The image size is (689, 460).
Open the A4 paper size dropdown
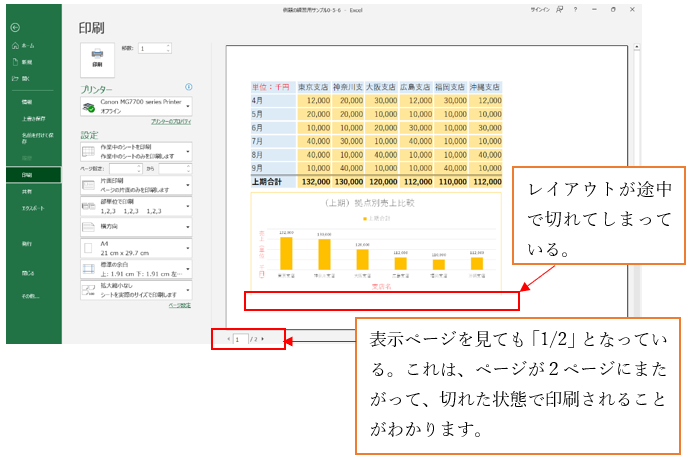coord(137,246)
